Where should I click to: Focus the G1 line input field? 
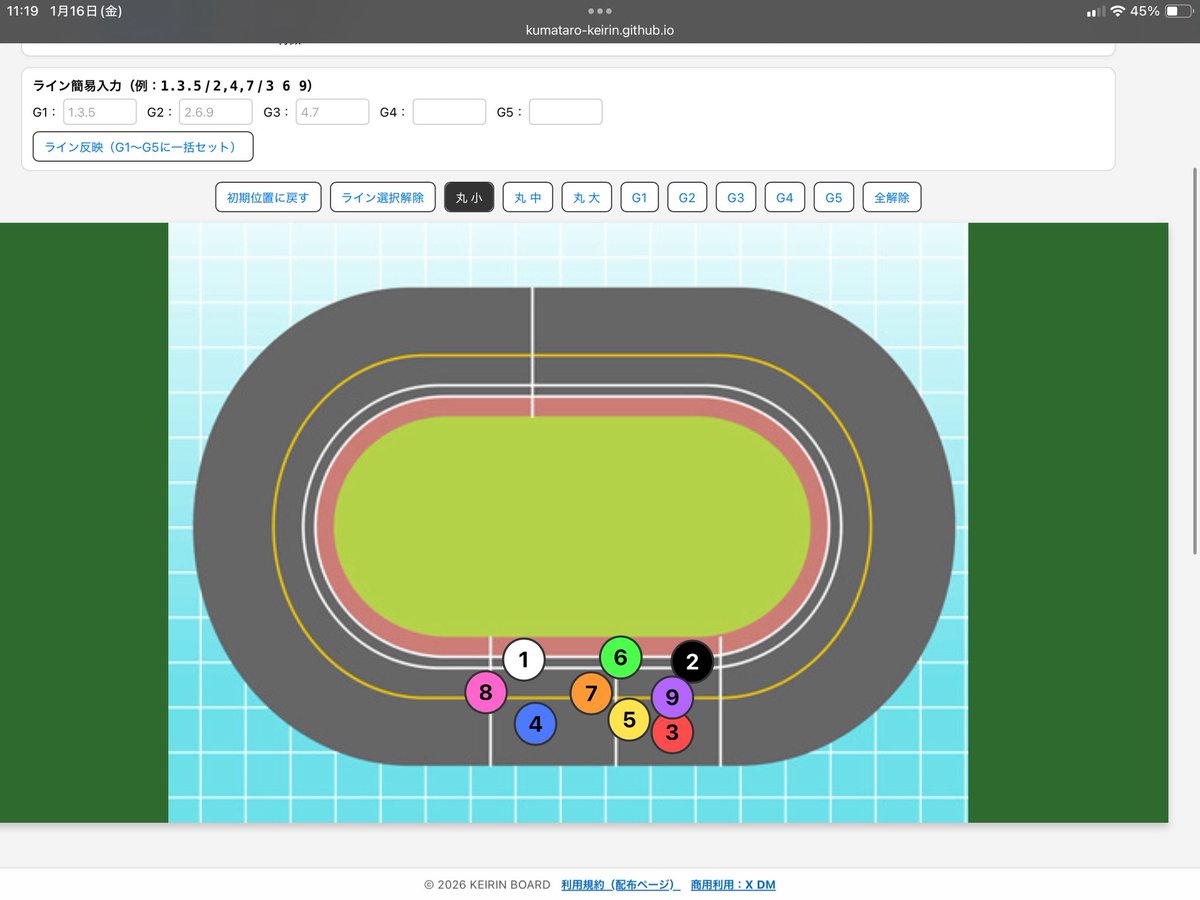pos(100,112)
